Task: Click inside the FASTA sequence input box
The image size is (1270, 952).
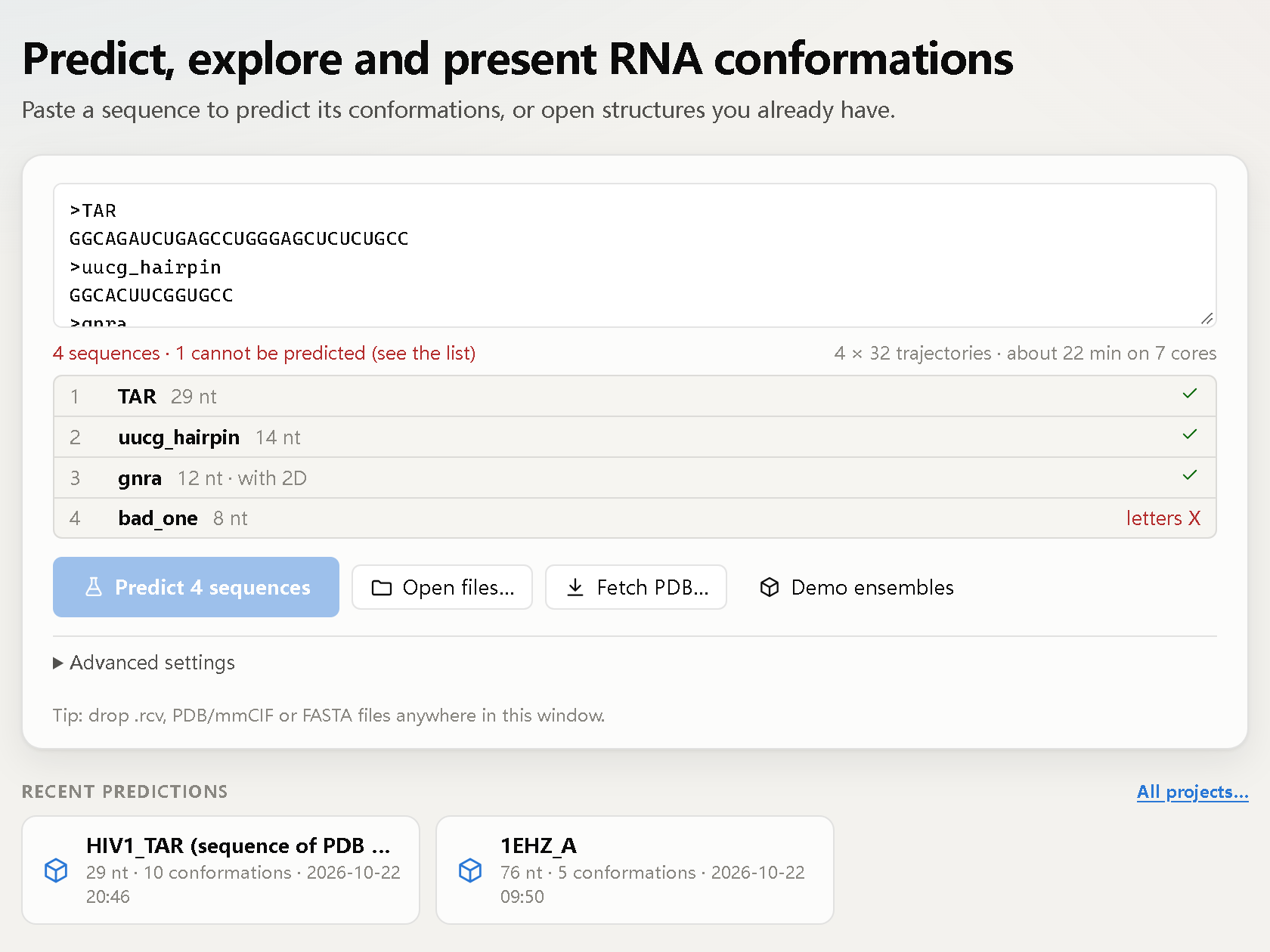Action: click(x=635, y=255)
